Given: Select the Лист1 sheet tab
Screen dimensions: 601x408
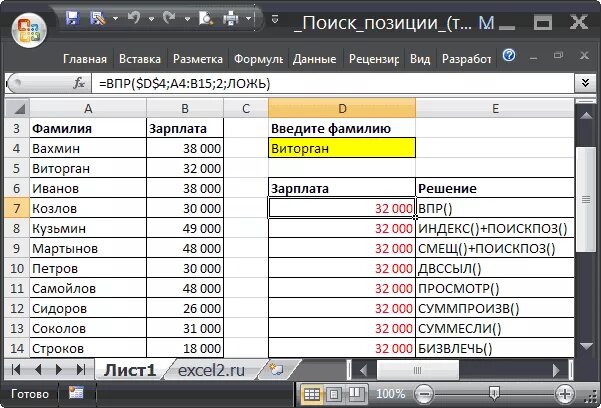Looking at the screenshot, I should 130,370.
